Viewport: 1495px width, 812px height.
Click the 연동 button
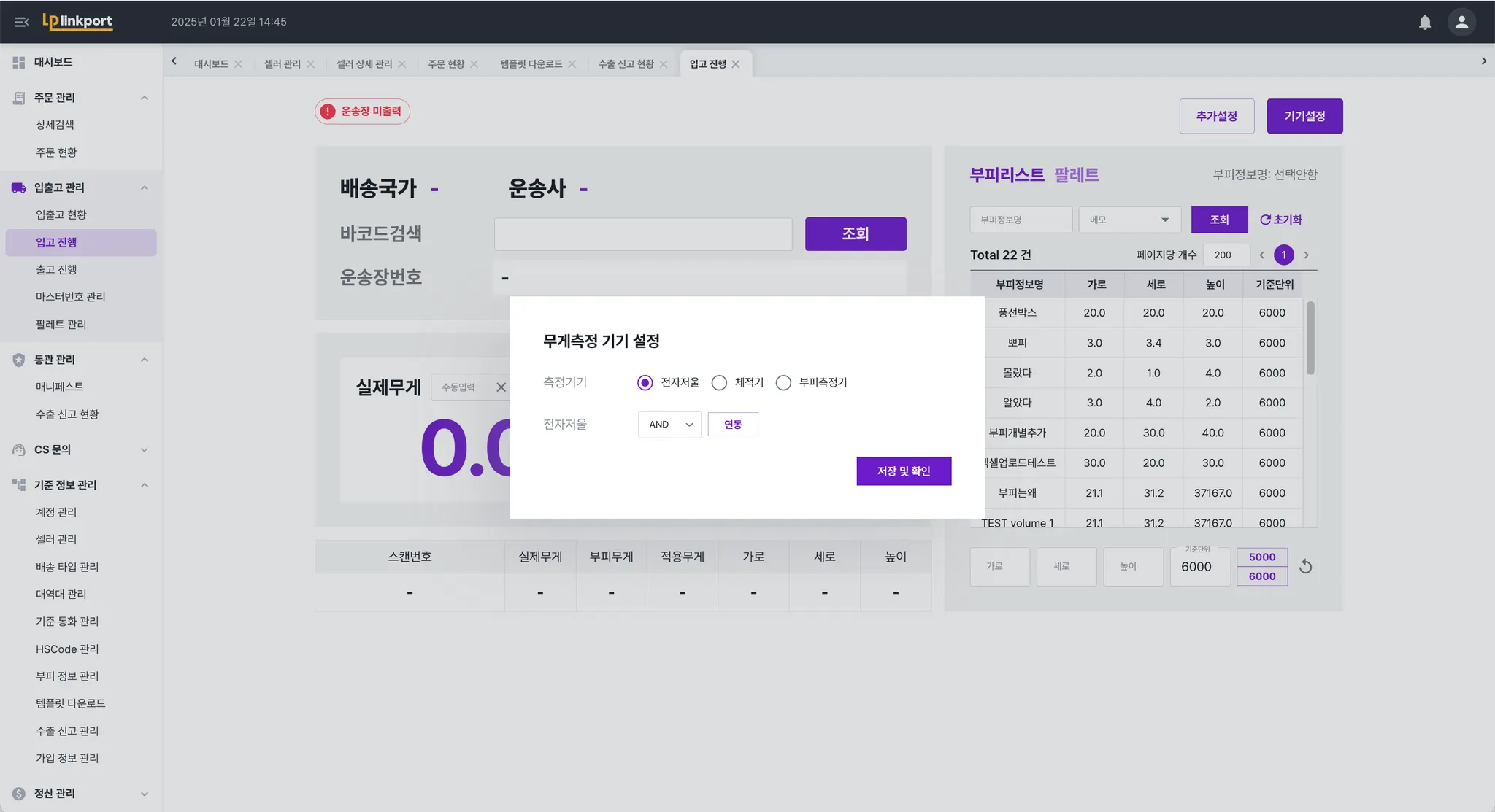click(732, 425)
